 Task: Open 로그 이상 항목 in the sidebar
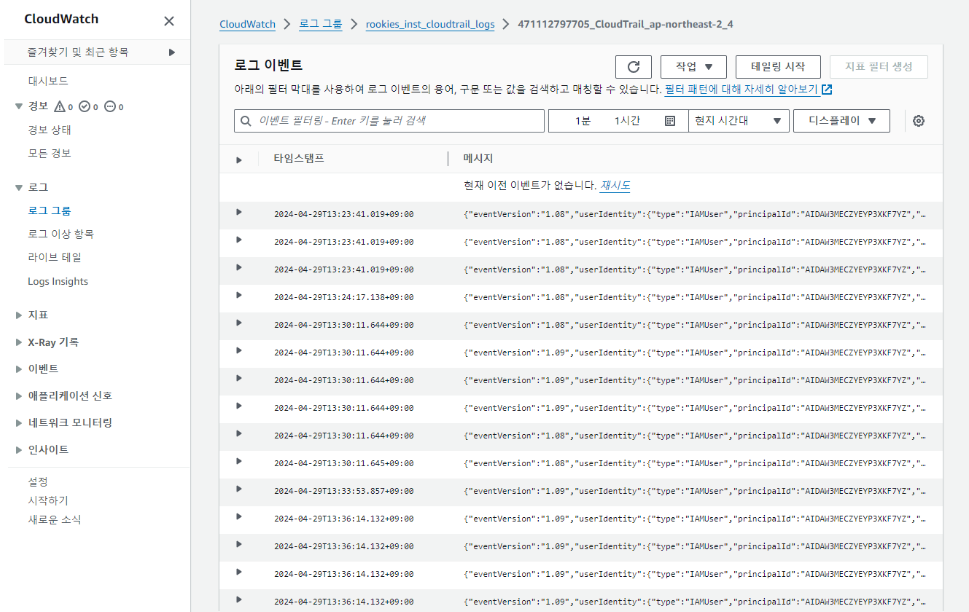coord(61,234)
